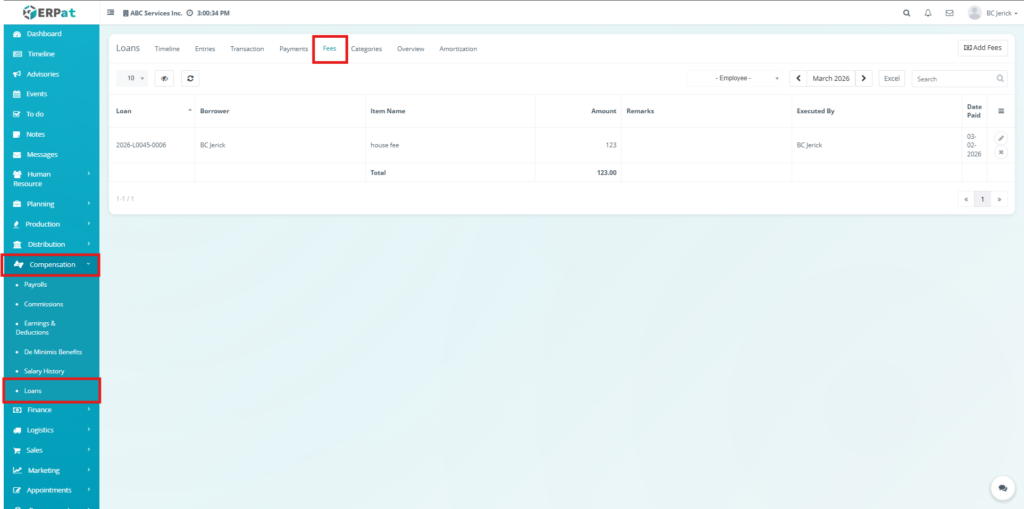1024x509 pixels.
Task: Open the chat bubble icon at bottom right
Action: click(x=1001, y=487)
